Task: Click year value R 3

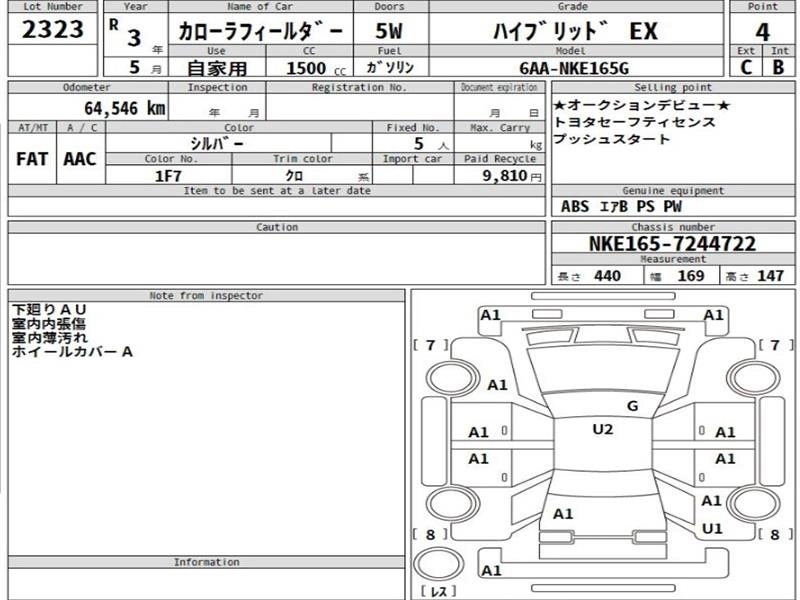Action: coord(128,33)
